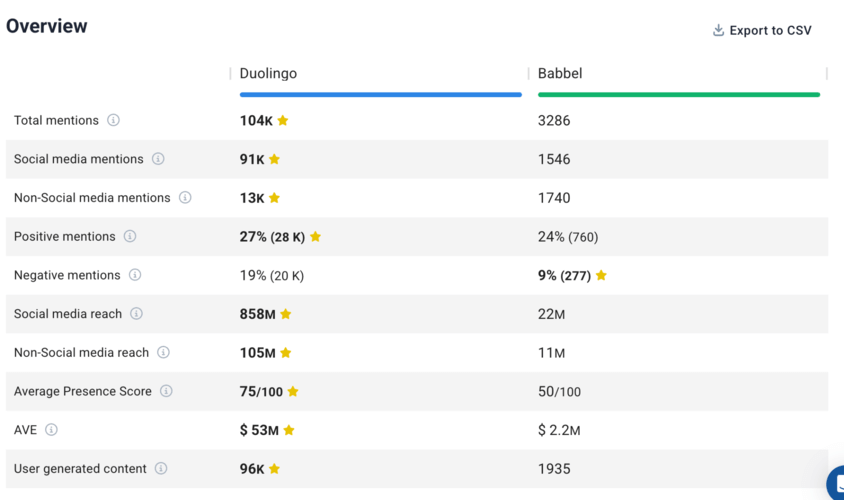
Task: Open info icon for User generated content
Action: tap(161, 469)
